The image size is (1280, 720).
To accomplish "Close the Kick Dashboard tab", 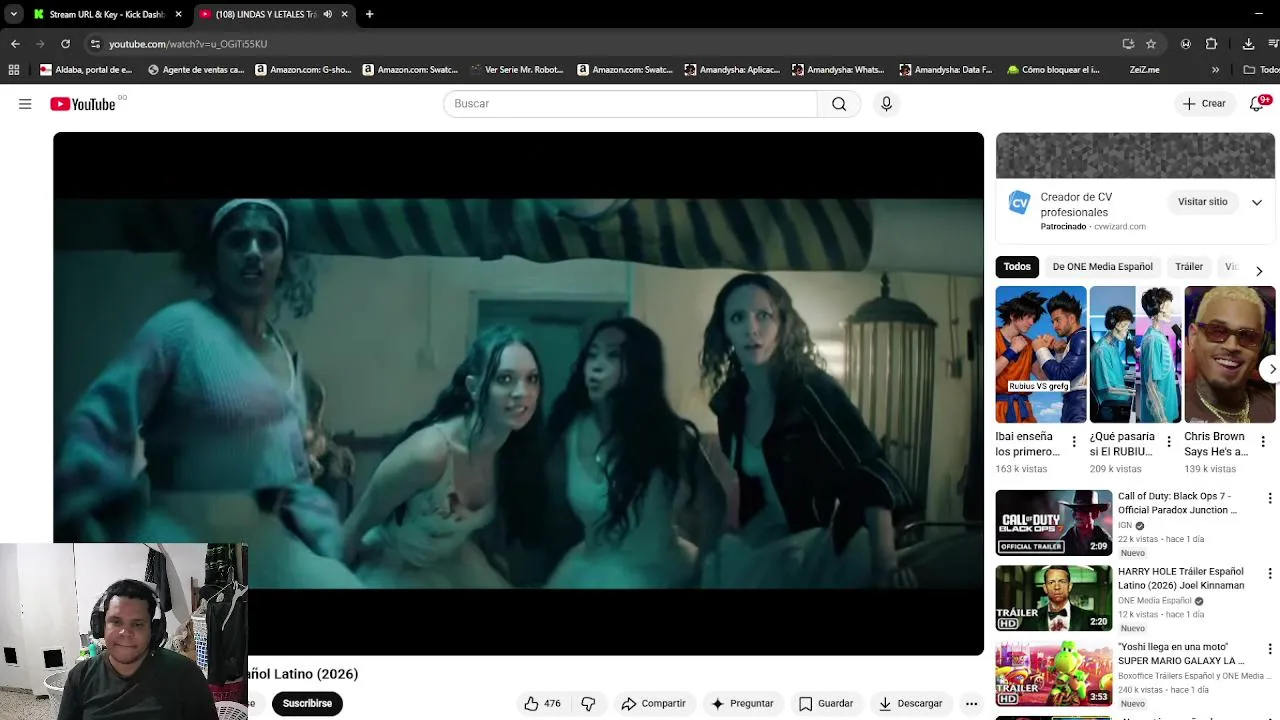I will point(178,14).
